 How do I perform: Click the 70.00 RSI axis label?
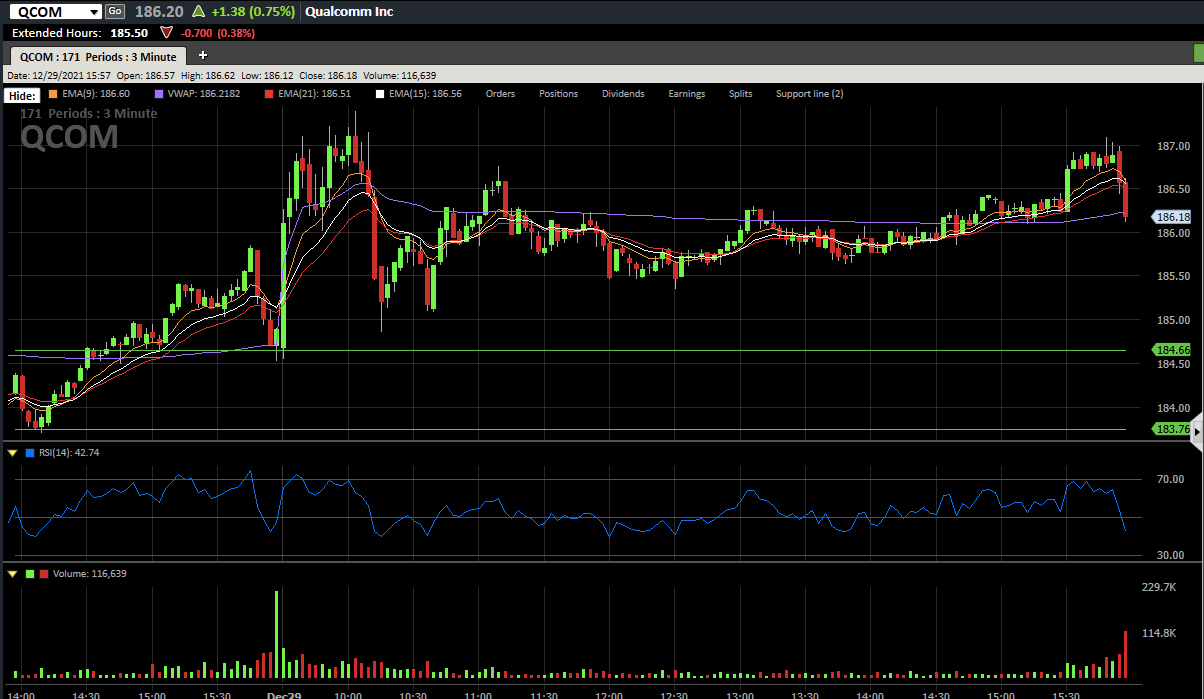coord(1170,480)
